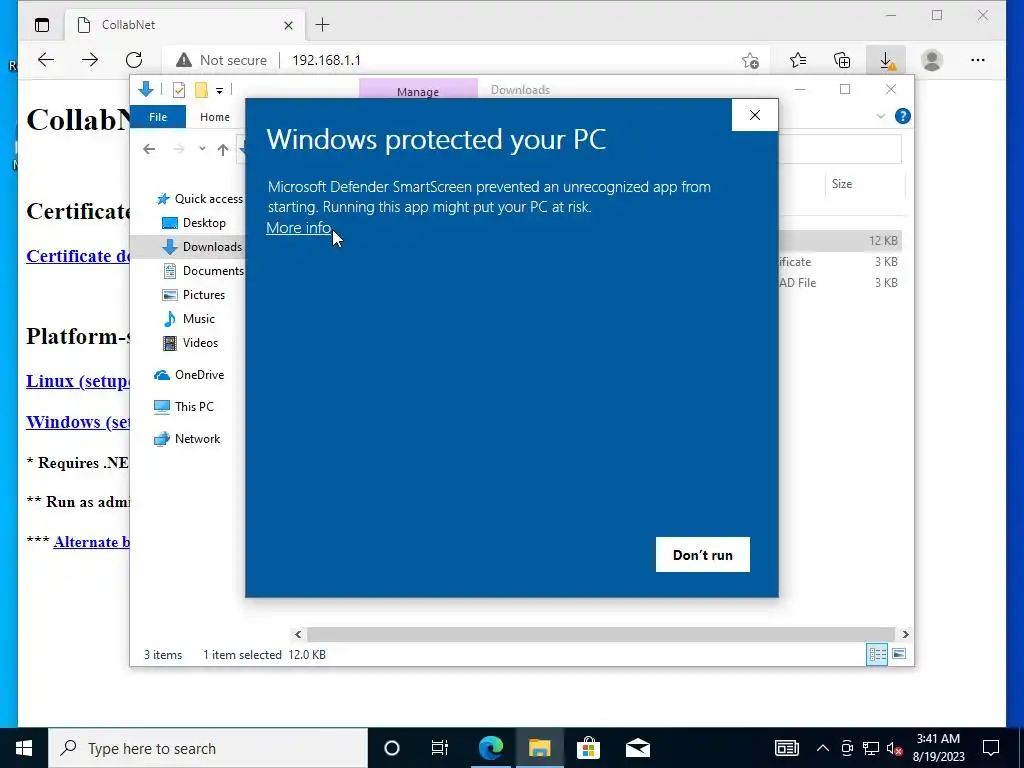Open the More info link in SmartScreen

298,228
